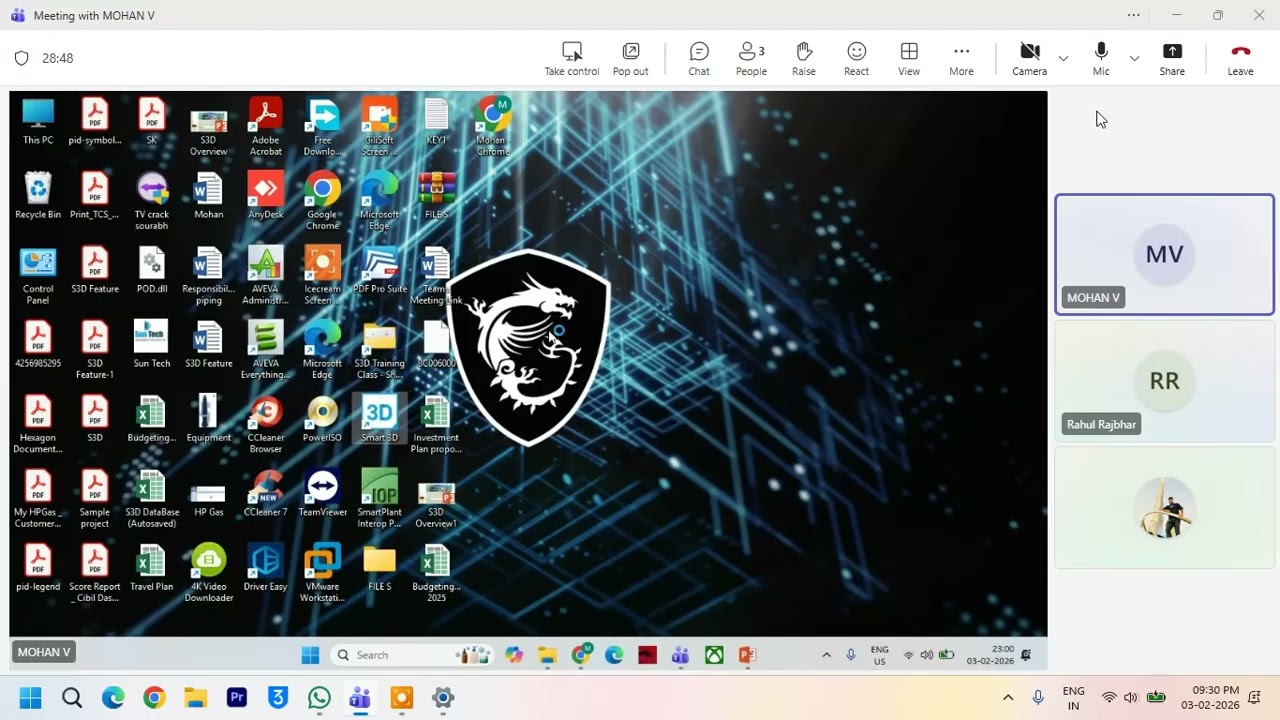Click the Driver Easy desktop icon
Image resolution: width=1280 pixels, height=720 pixels.
pos(265,567)
